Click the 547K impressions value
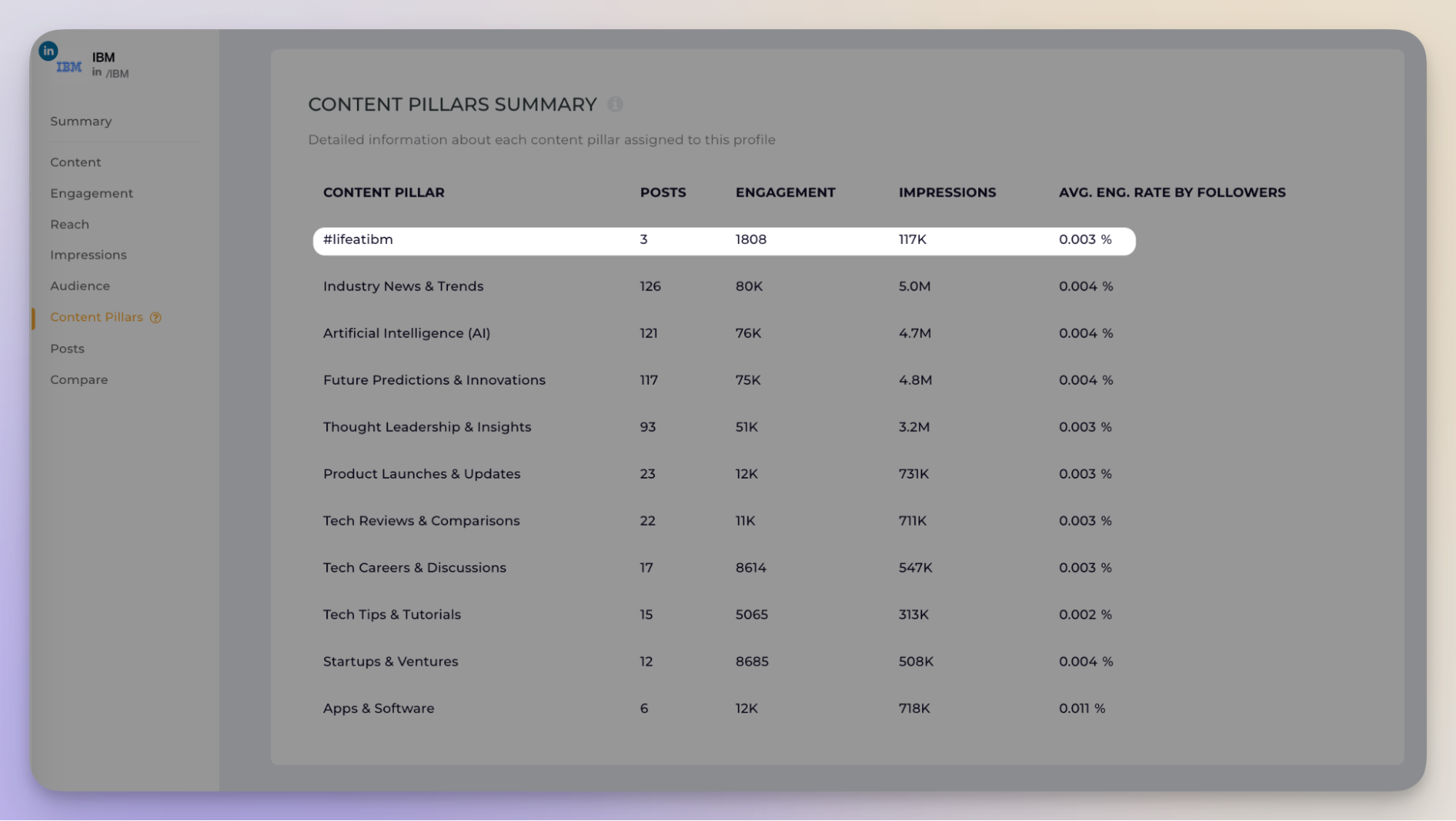Image resolution: width=1456 pixels, height=821 pixels. 915,568
